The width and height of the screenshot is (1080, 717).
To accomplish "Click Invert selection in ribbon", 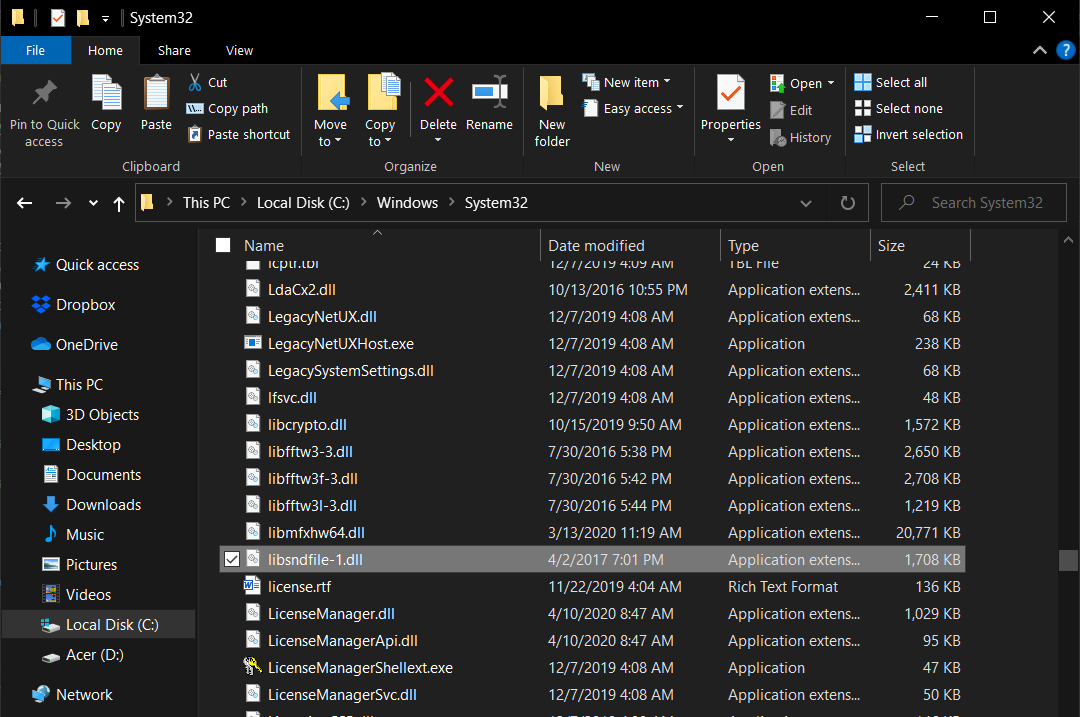I will (908, 134).
